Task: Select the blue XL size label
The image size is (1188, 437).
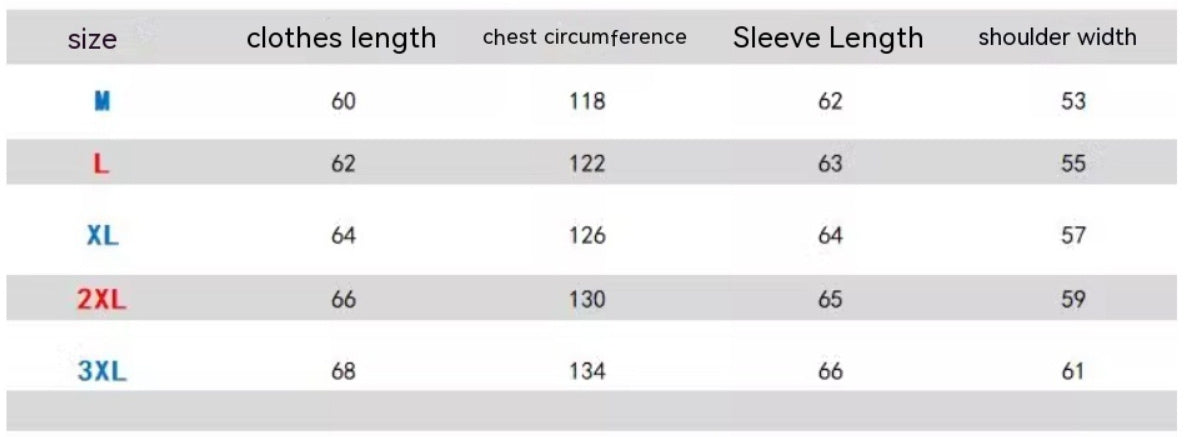Action: click(x=102, y=236)
